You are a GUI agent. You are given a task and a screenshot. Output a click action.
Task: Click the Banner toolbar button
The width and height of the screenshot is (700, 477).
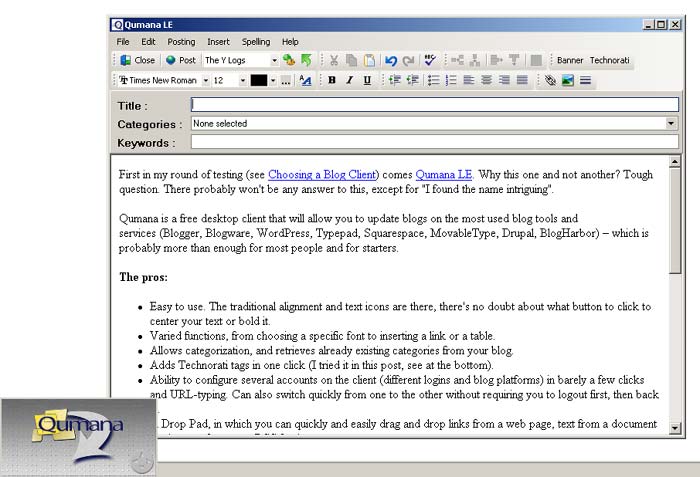pos(570,60)
